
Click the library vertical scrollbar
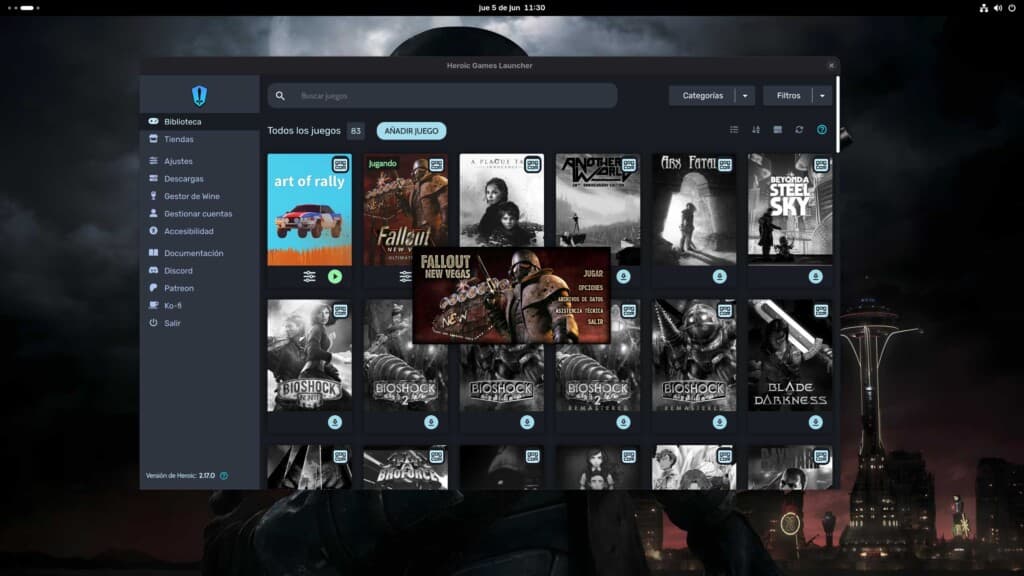point(837,115)
